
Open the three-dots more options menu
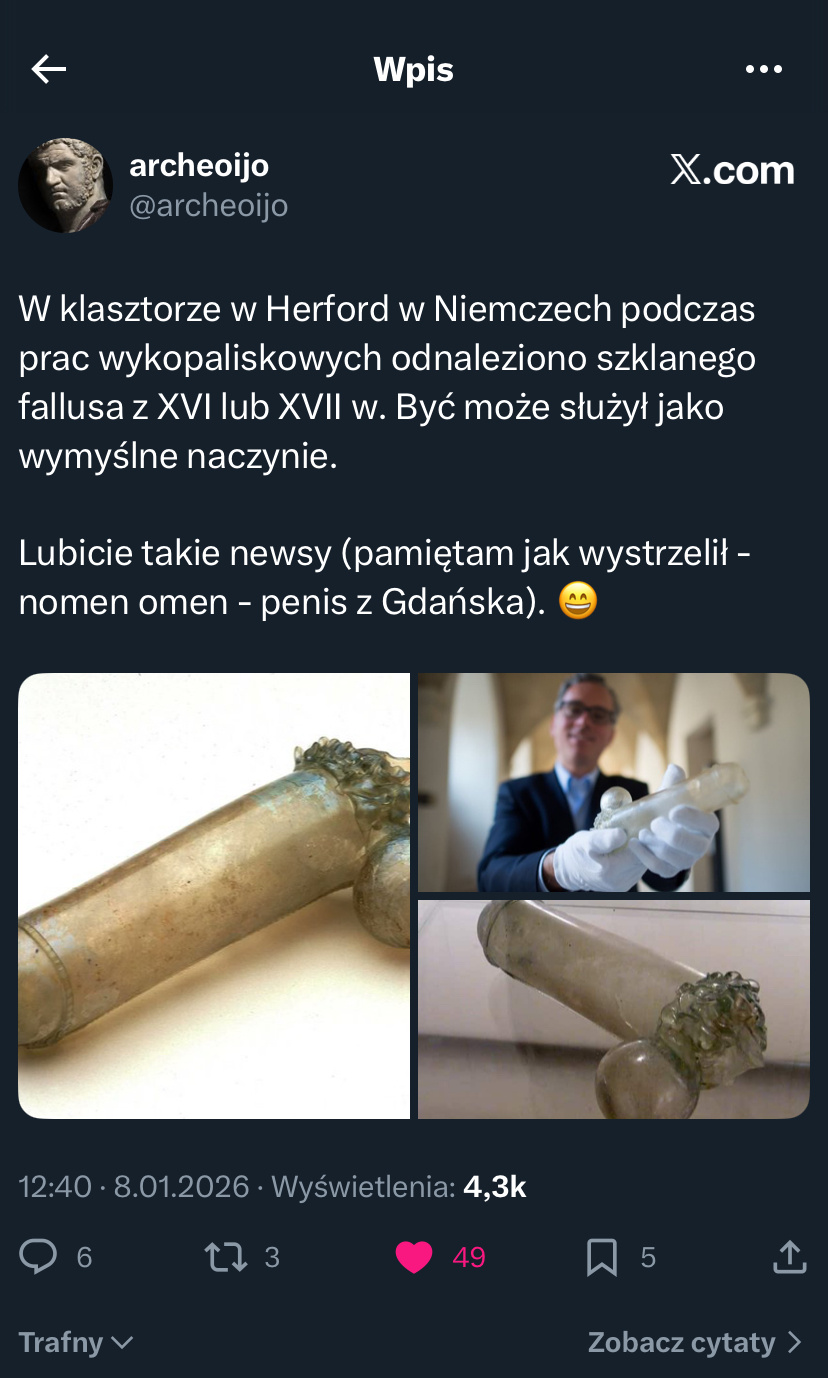click(x=764, y=69)
